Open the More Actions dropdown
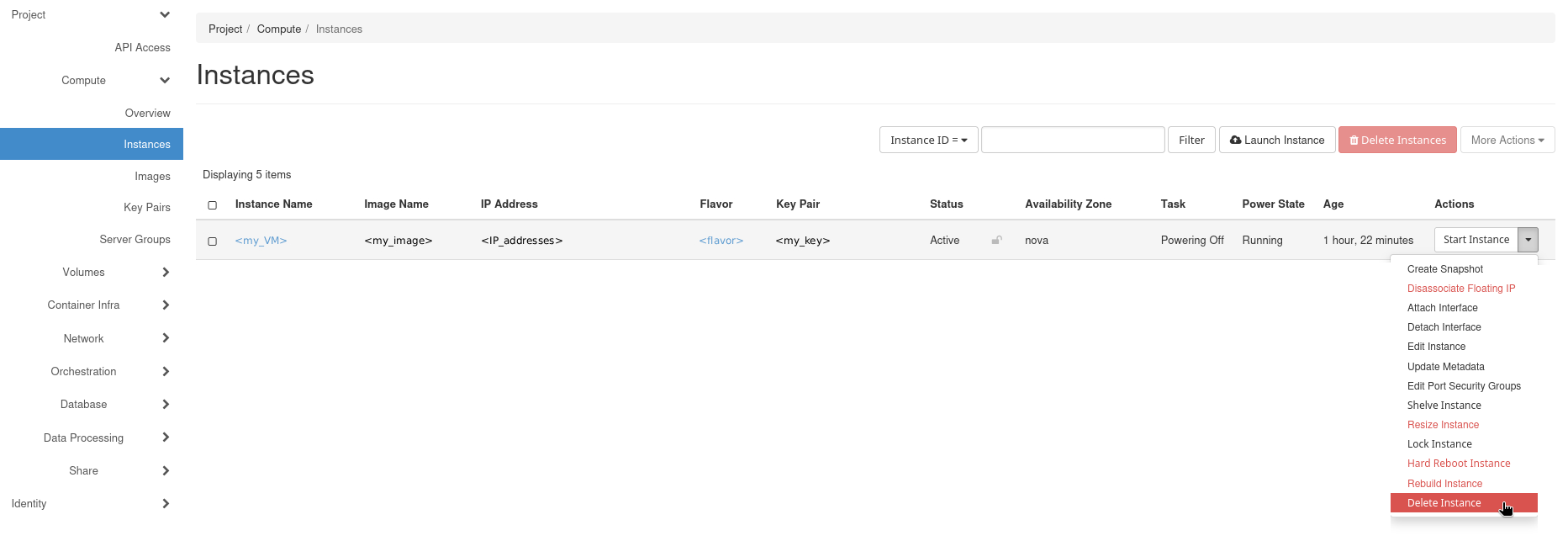Screen dimensions: 1568x541 point(1507,140)
